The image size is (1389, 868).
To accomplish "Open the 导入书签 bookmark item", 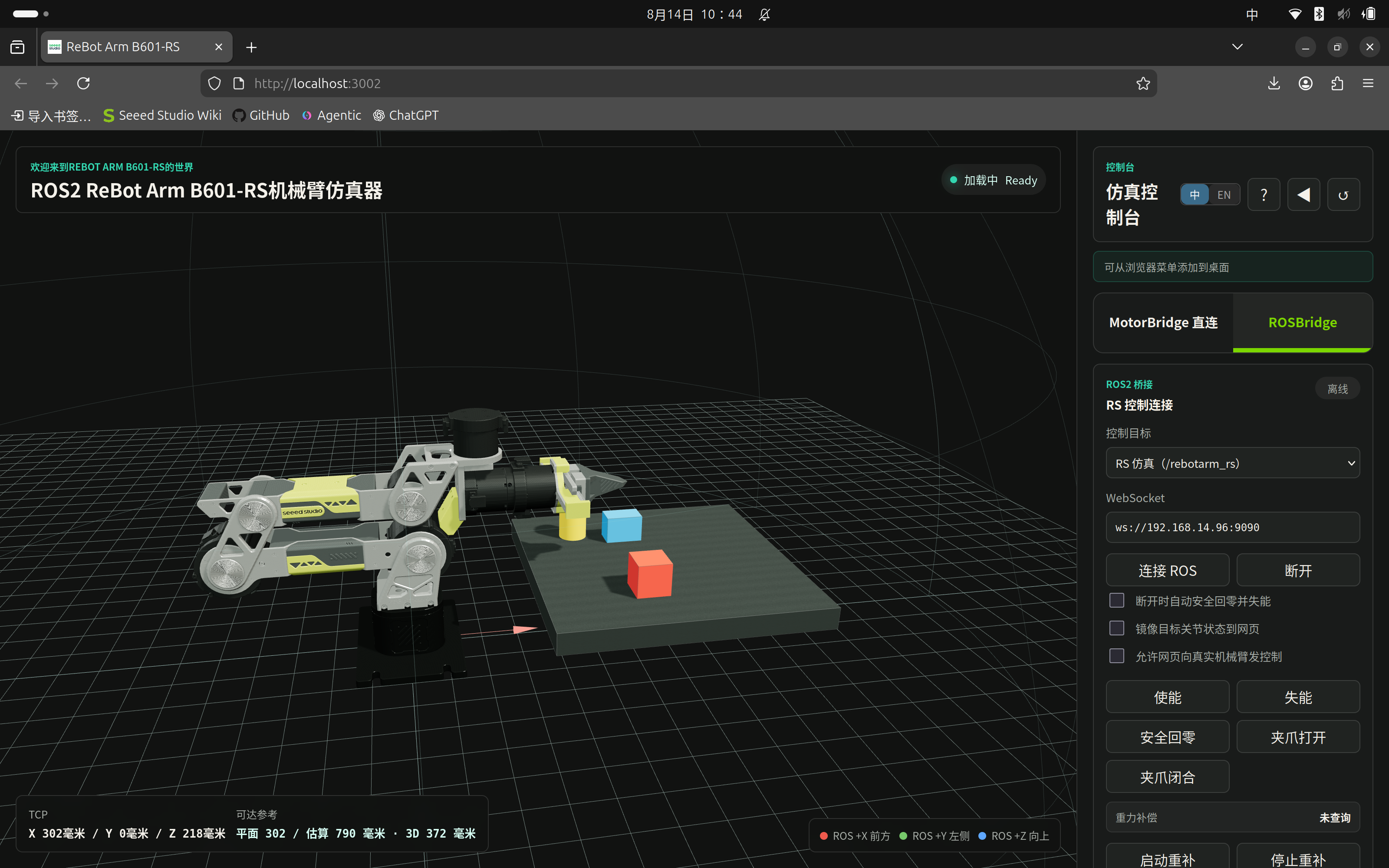I will click(x=51, y=116).
